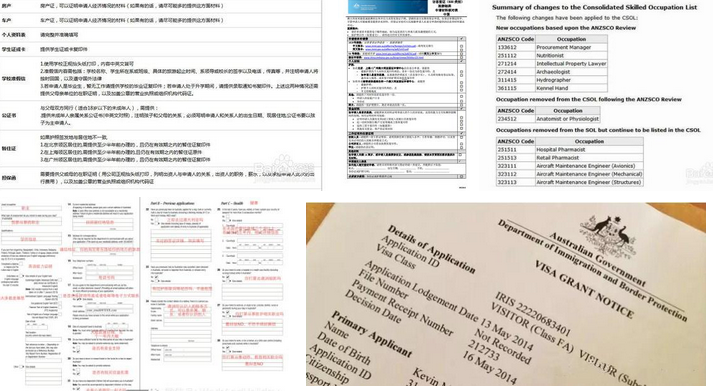
Task: Click the Kennel Hand occupation cell
Action: (x=571, y=88)
